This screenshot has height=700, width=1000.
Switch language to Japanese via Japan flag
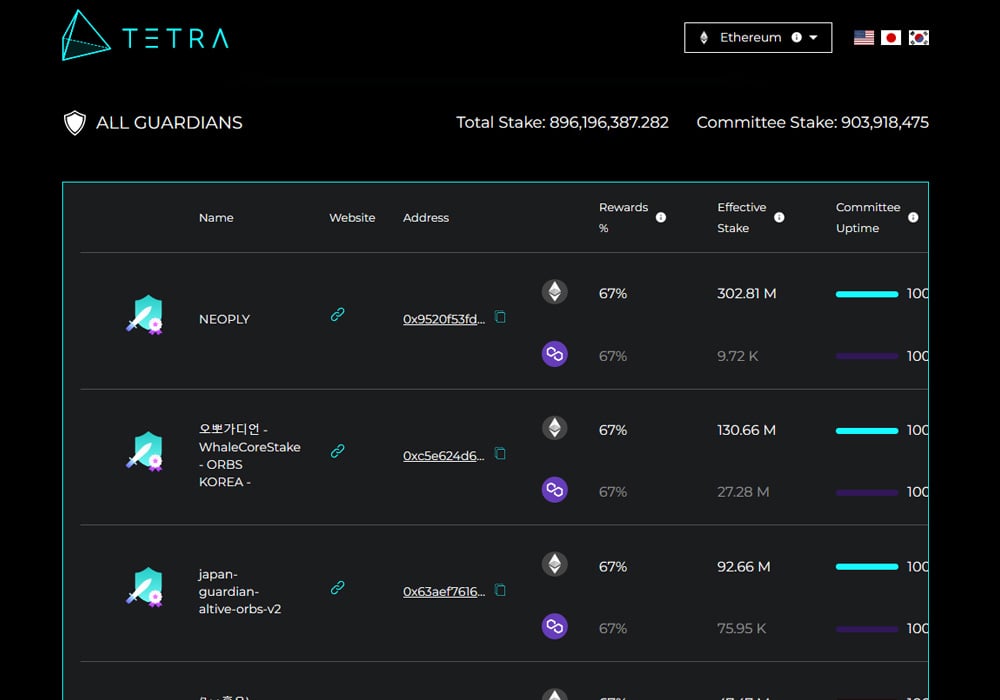tap(891, 38)
